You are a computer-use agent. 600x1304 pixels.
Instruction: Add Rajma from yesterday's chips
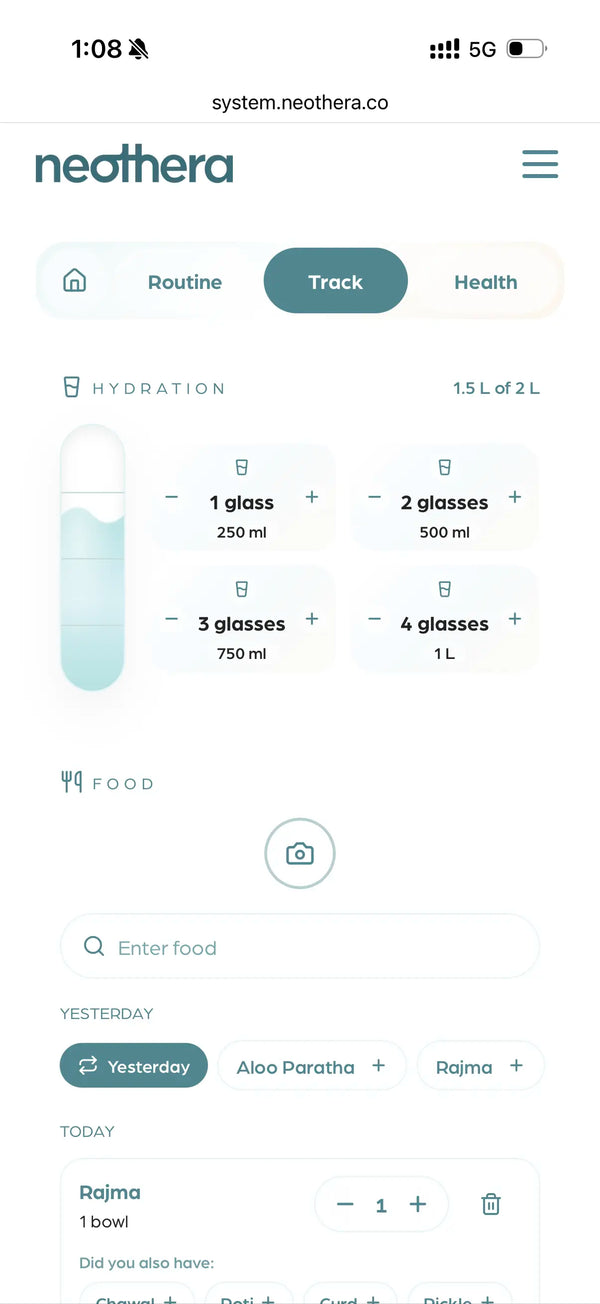(x=480, y=1066)
